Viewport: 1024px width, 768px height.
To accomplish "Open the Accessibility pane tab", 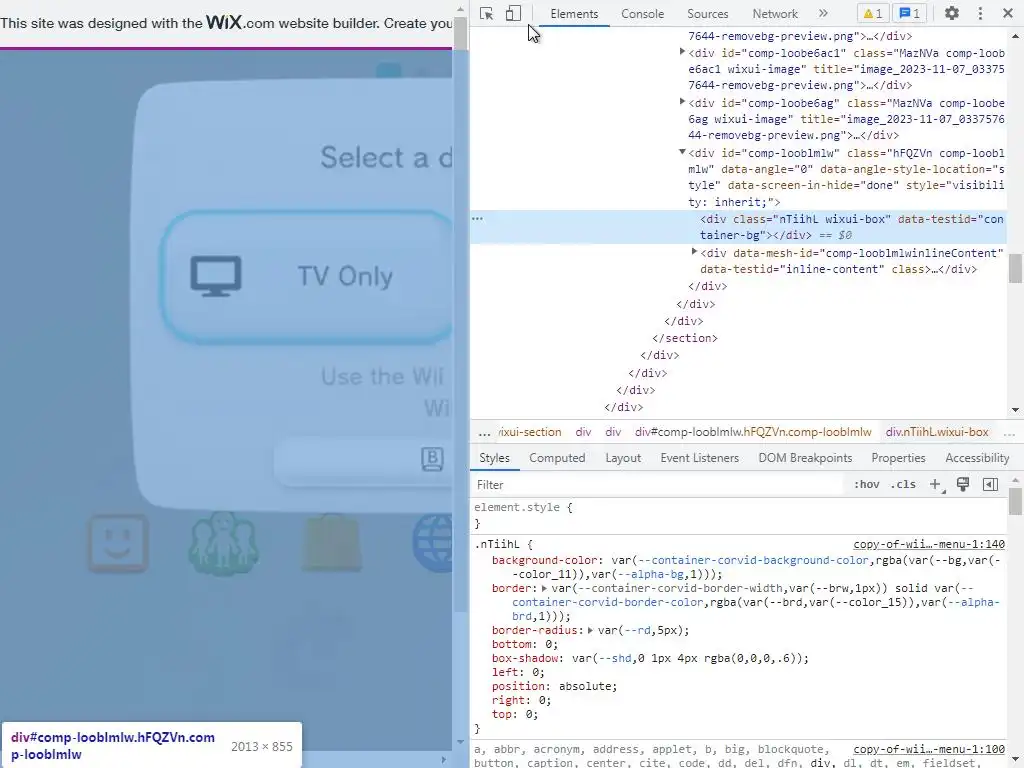I will (977, 458).
